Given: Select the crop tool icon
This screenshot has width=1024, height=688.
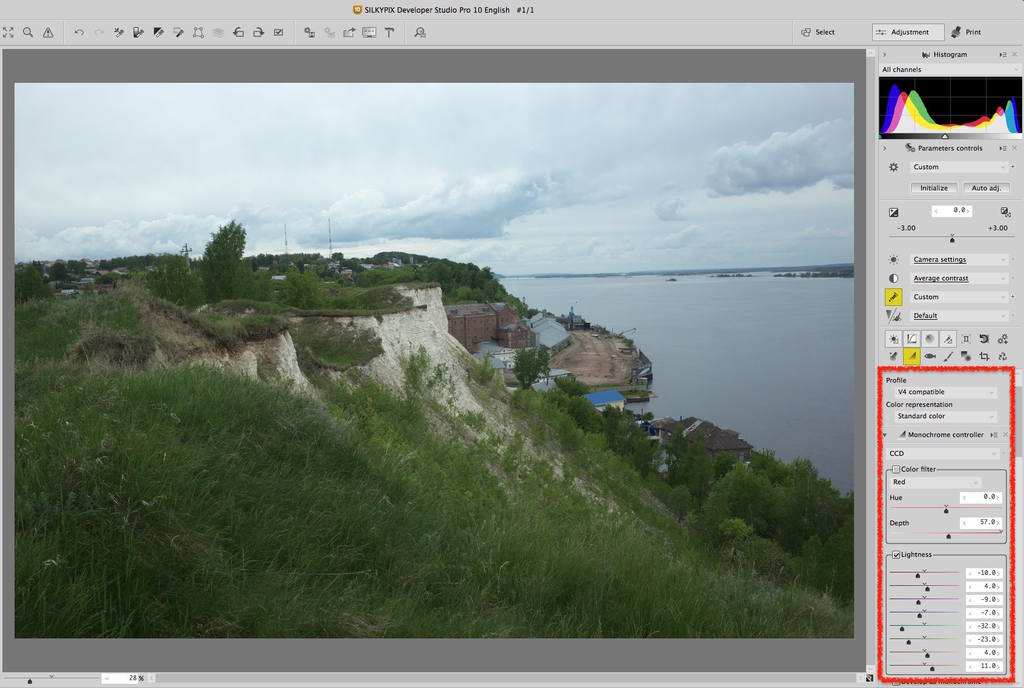Looking at the screenshot, I should pyautogui.click(x=984, y=356).
